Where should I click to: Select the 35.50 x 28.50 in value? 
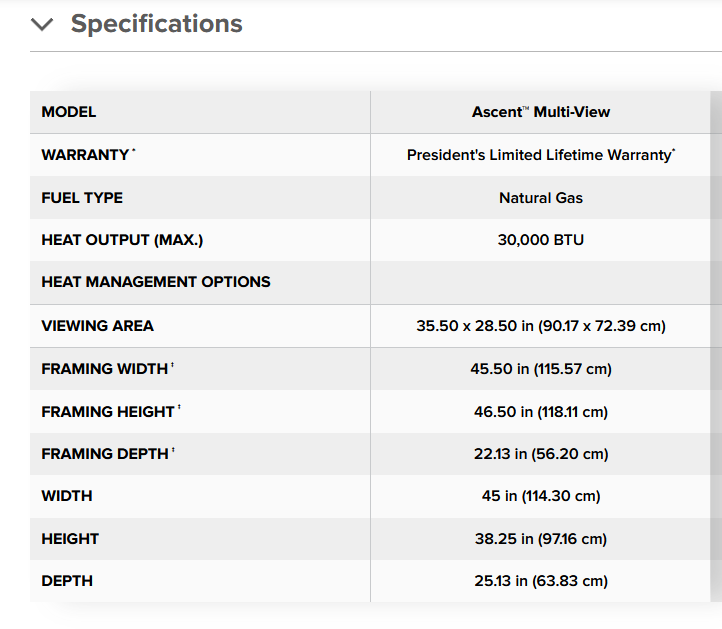click(540, 326)
